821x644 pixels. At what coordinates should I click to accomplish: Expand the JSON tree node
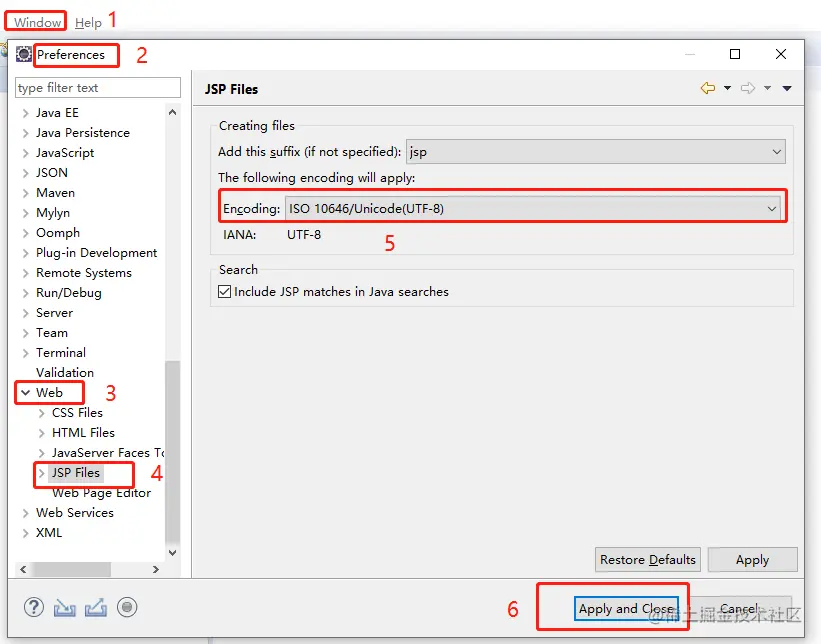coord(25,173)
